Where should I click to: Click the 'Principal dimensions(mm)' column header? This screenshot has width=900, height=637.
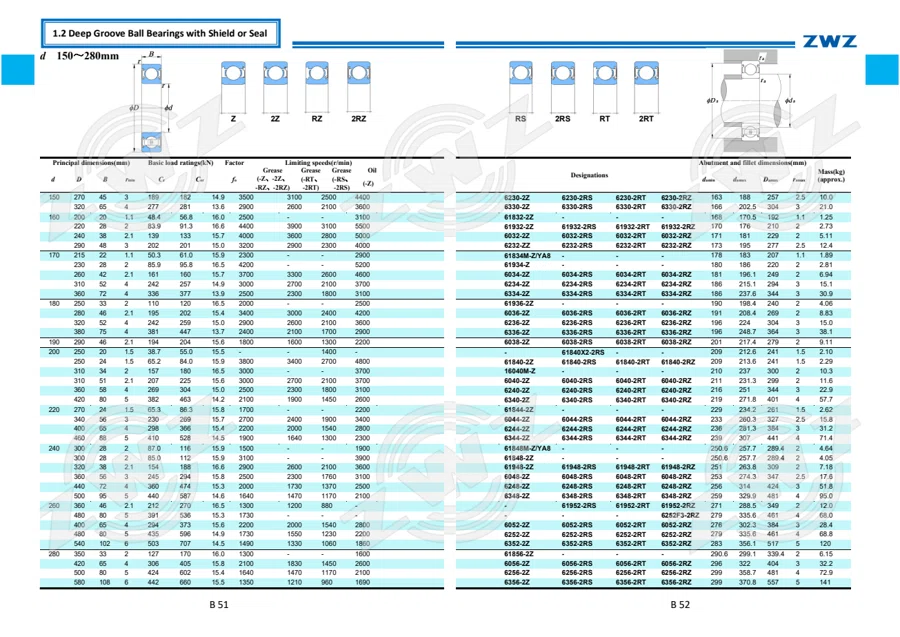91,163
